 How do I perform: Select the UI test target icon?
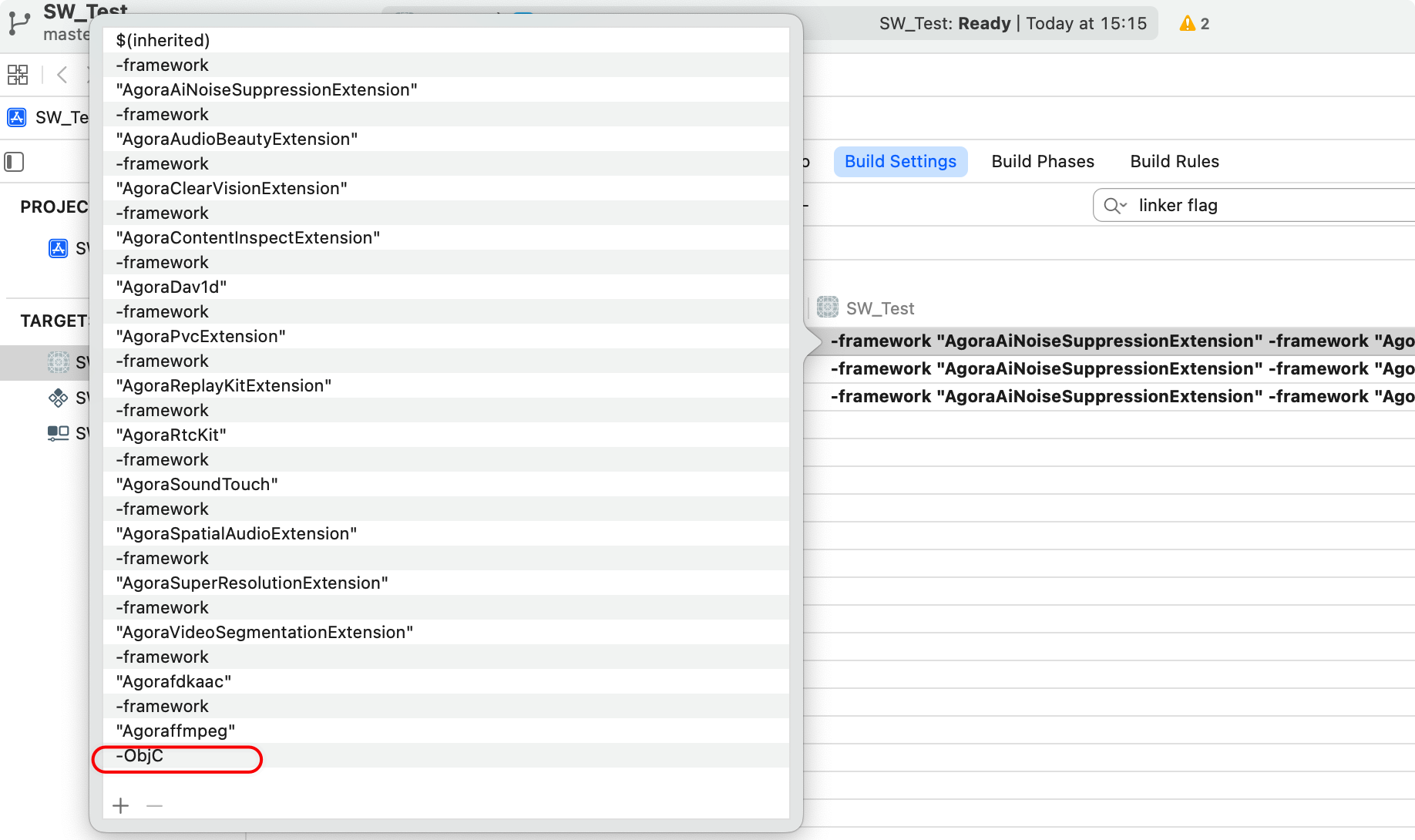(x=59, y=433)
